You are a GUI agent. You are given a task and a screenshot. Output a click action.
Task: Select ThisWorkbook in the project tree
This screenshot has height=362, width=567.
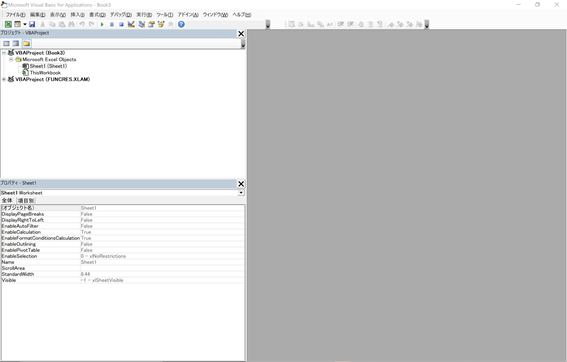tap(45, 73)
